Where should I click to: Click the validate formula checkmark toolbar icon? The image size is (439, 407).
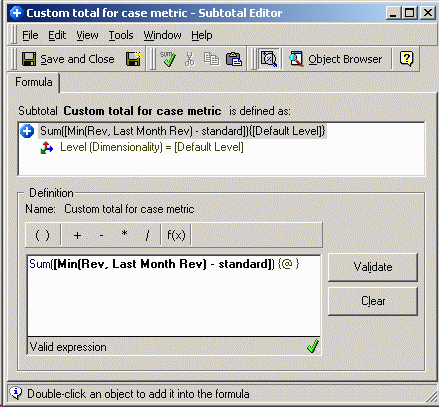(168, 59)
